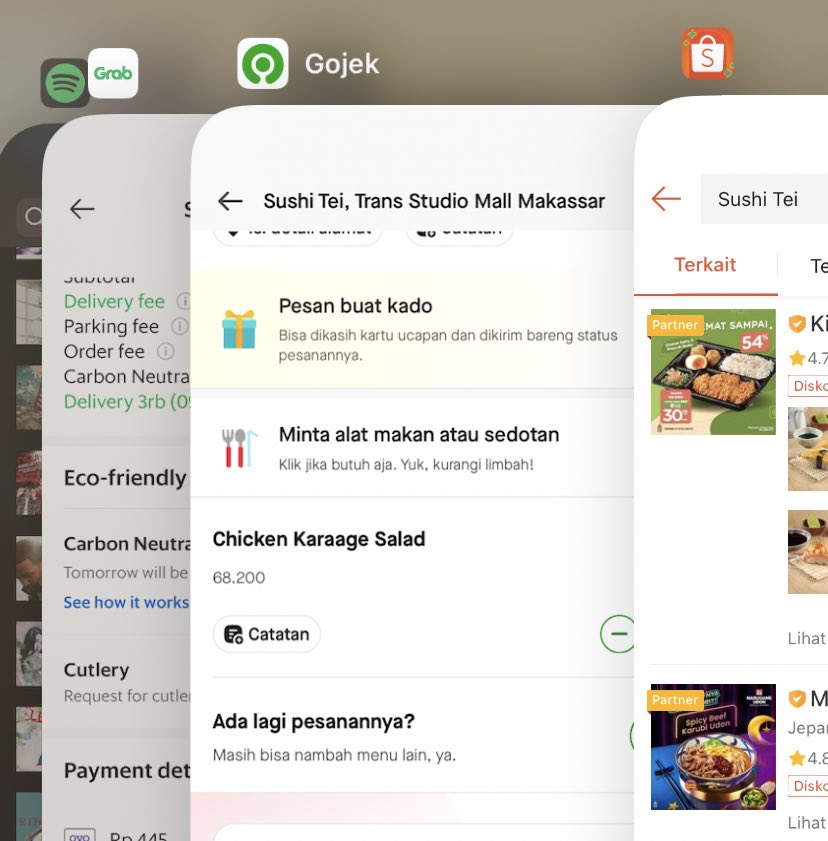Switch to the Terkait tab in Shopee
This screenshot has width=828, height=841.
click(705, 265)
